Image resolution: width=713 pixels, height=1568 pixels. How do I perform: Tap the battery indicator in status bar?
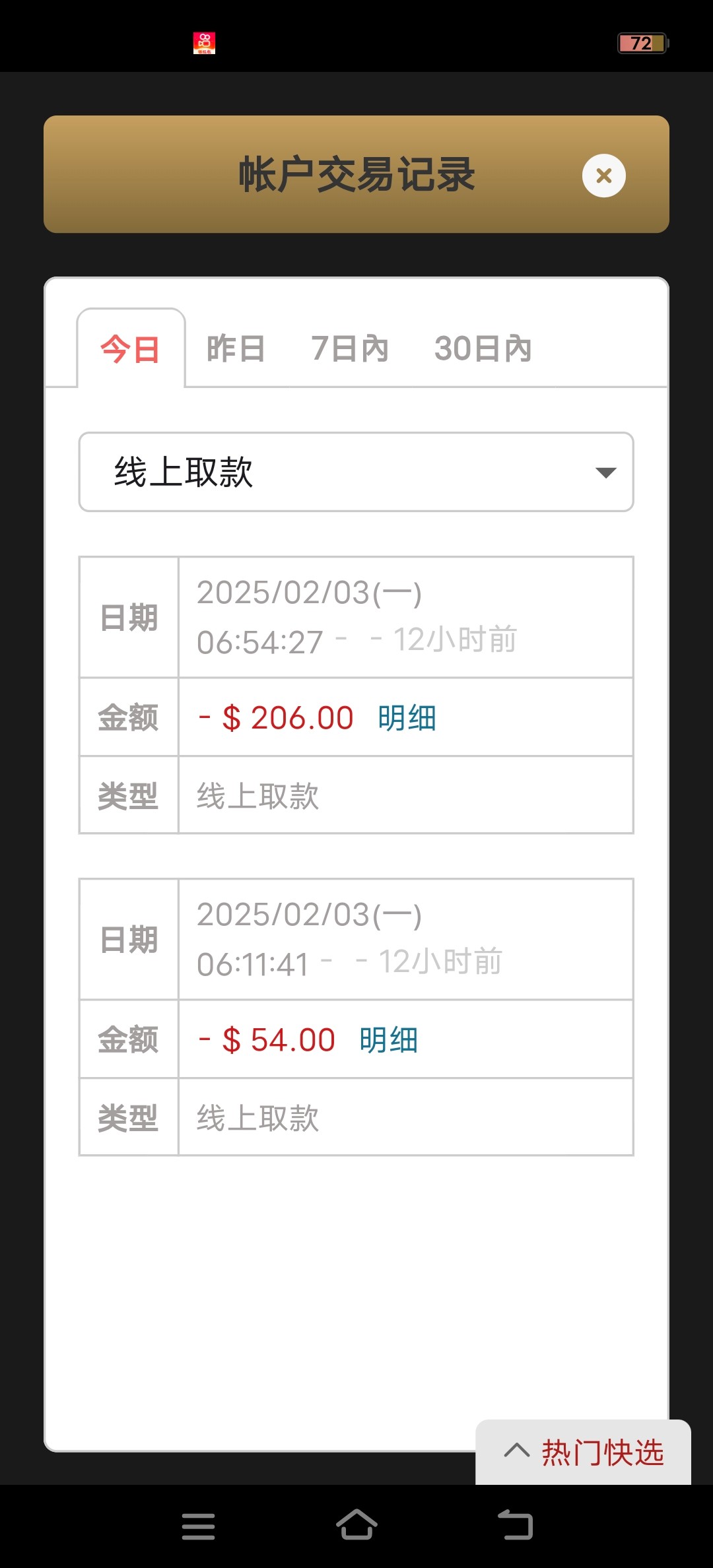642,44
